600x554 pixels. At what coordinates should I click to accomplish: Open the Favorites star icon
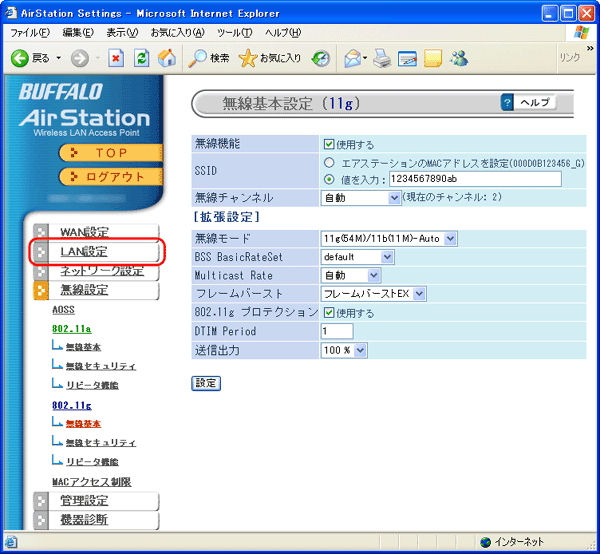[x=248, y=58]
